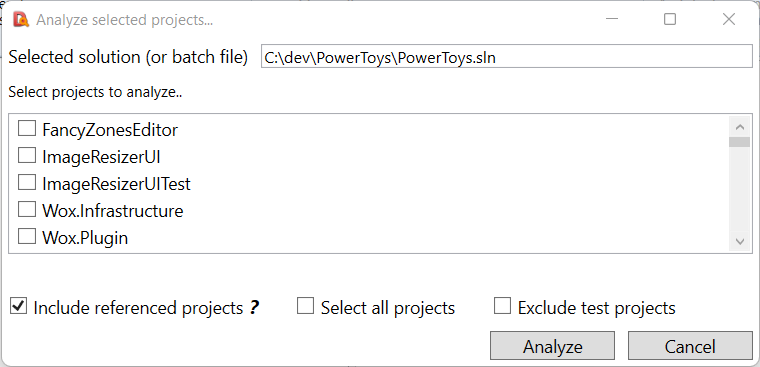Check the FancyZonesEditor project box
This screenshot has width=760, height=367.
(27, 128)
